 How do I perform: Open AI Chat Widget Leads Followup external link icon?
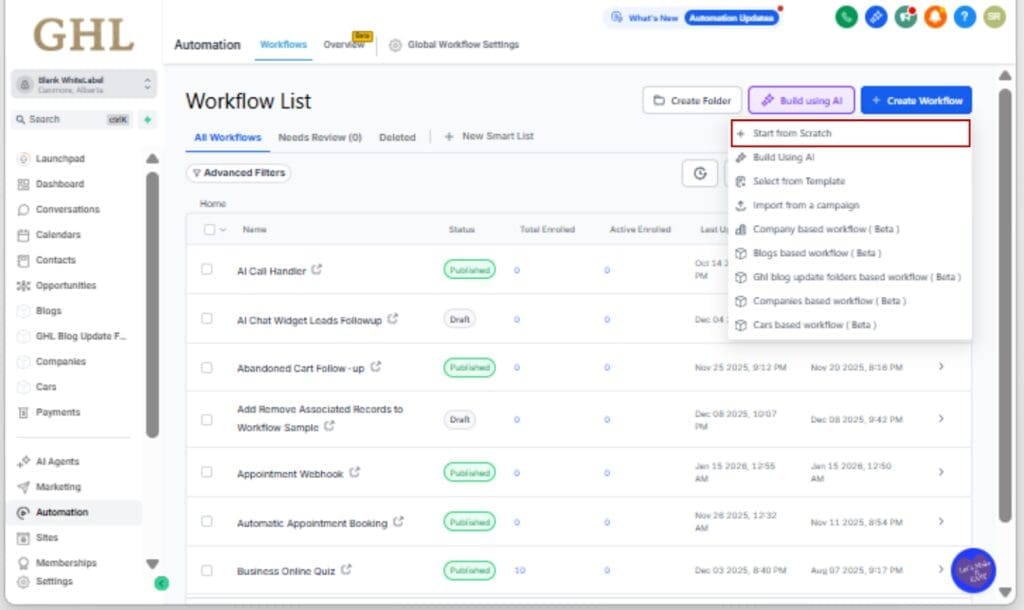[392, 319]
